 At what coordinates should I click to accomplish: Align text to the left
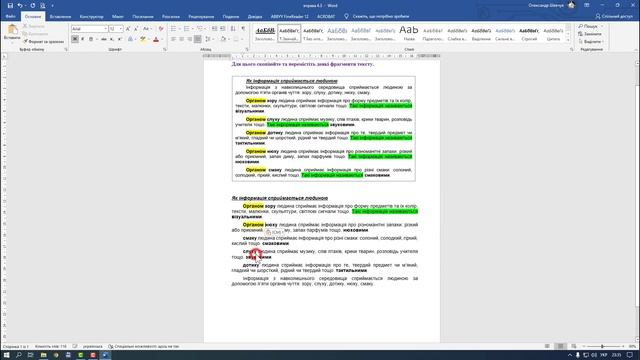pyautogui.click(x=173, y=39)
